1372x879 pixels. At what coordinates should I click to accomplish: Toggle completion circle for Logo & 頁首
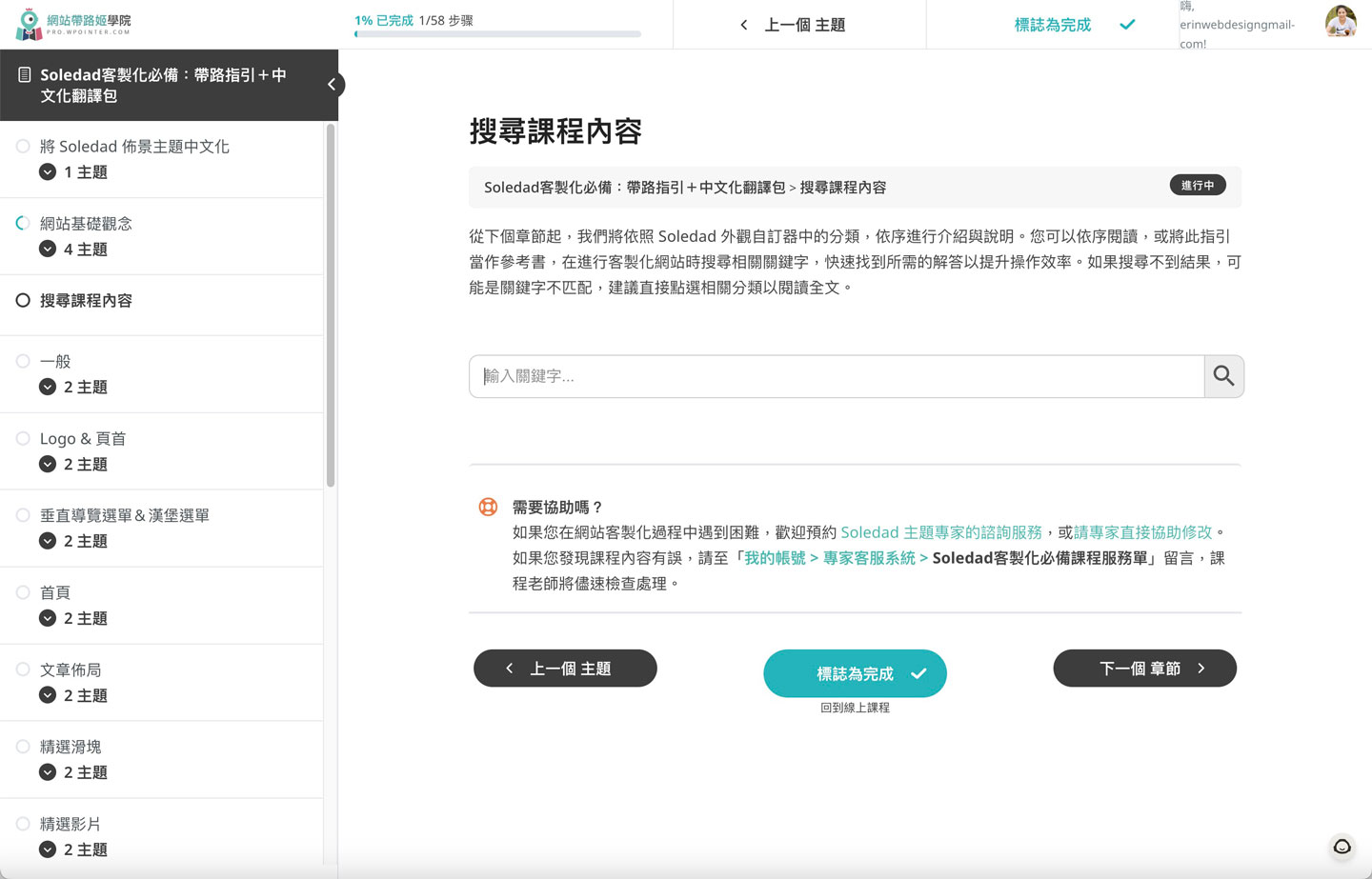23,439
